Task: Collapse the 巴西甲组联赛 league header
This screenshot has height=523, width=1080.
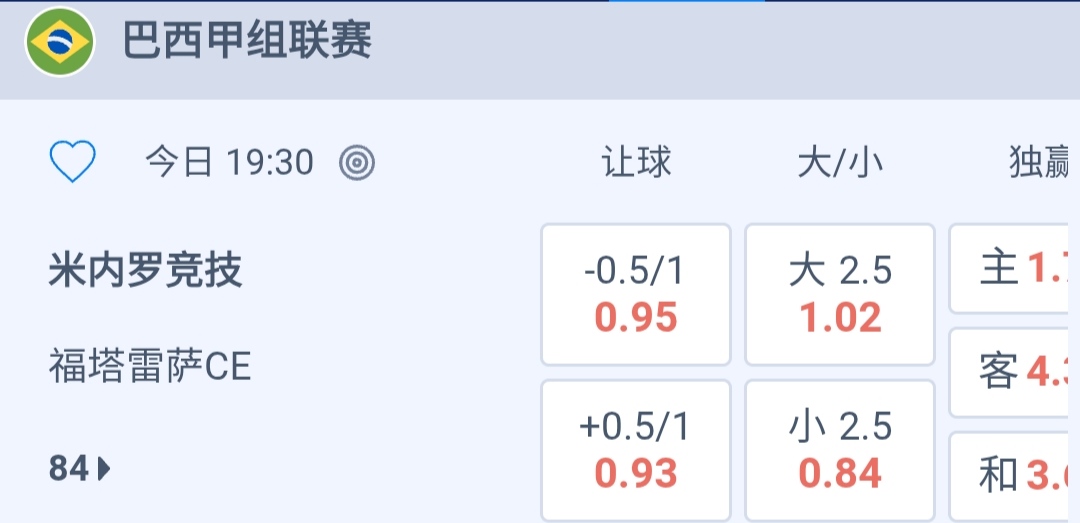Action: (700, 45)
